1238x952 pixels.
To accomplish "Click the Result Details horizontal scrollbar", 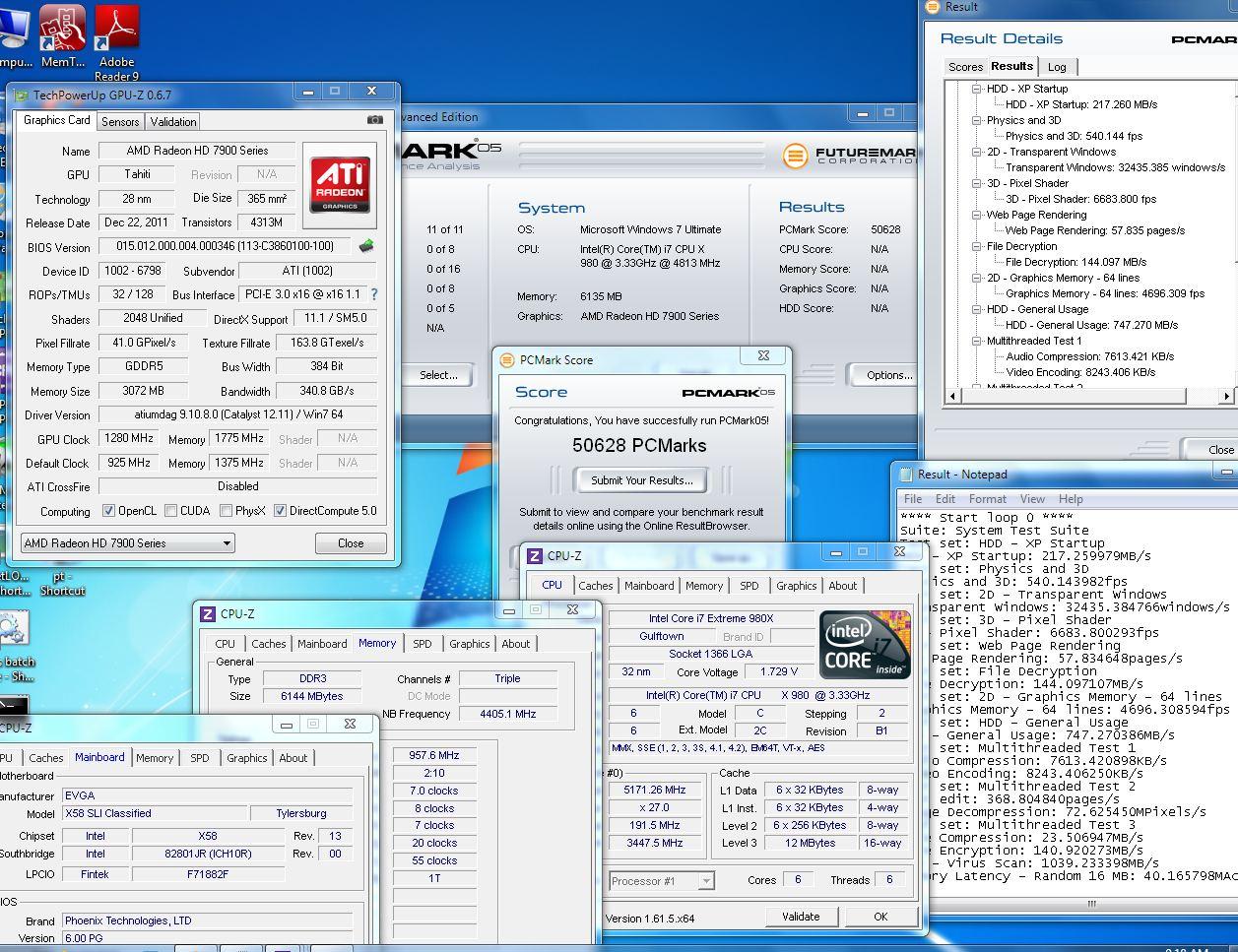I will (1089, 396).
